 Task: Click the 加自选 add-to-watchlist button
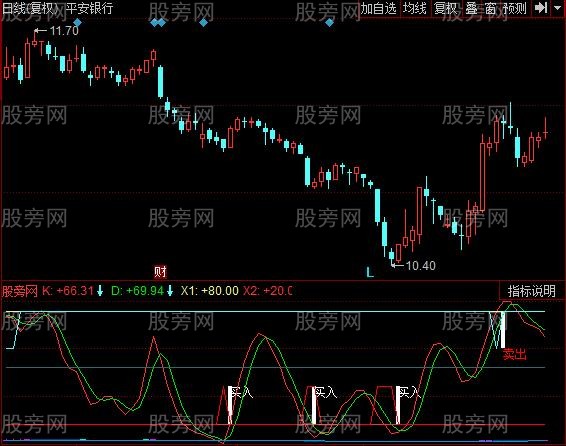(378, 8)
